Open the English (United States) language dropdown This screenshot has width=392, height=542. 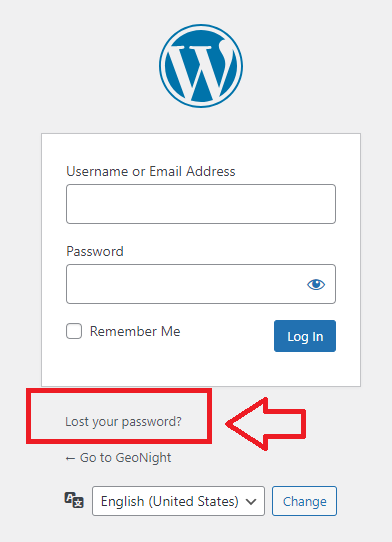(x=178, y=501)
